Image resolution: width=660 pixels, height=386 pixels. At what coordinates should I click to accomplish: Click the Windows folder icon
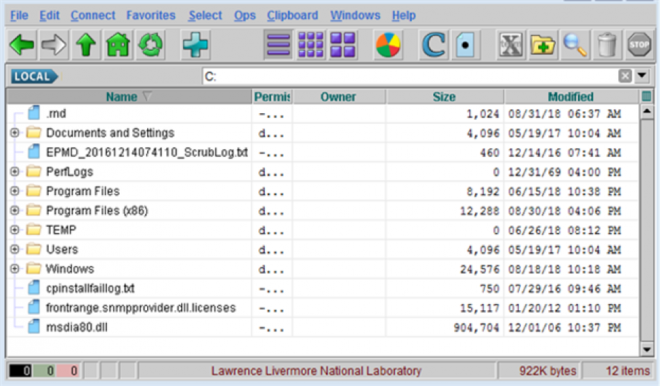point(34,269)
